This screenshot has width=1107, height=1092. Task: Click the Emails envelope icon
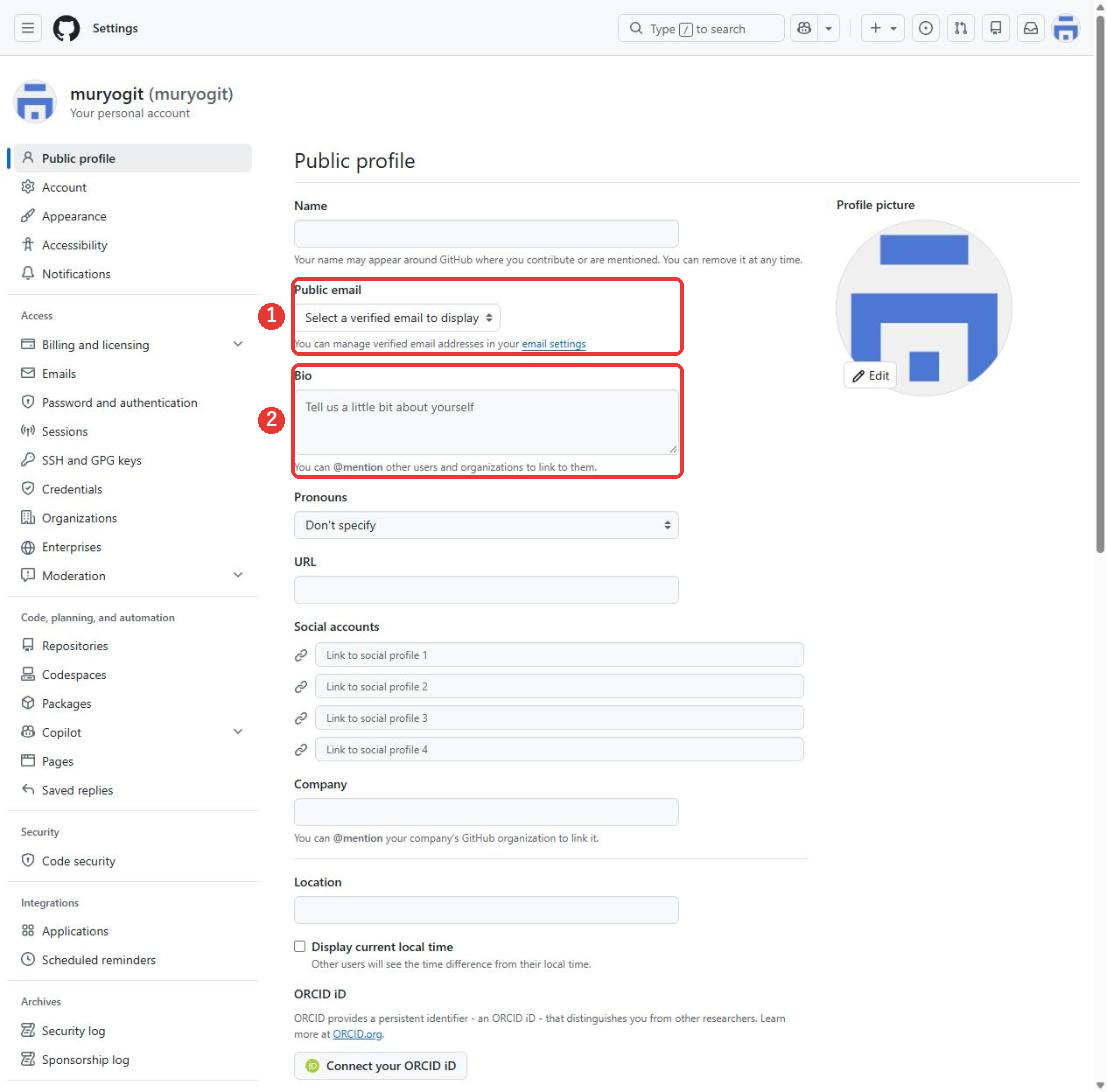28,373
